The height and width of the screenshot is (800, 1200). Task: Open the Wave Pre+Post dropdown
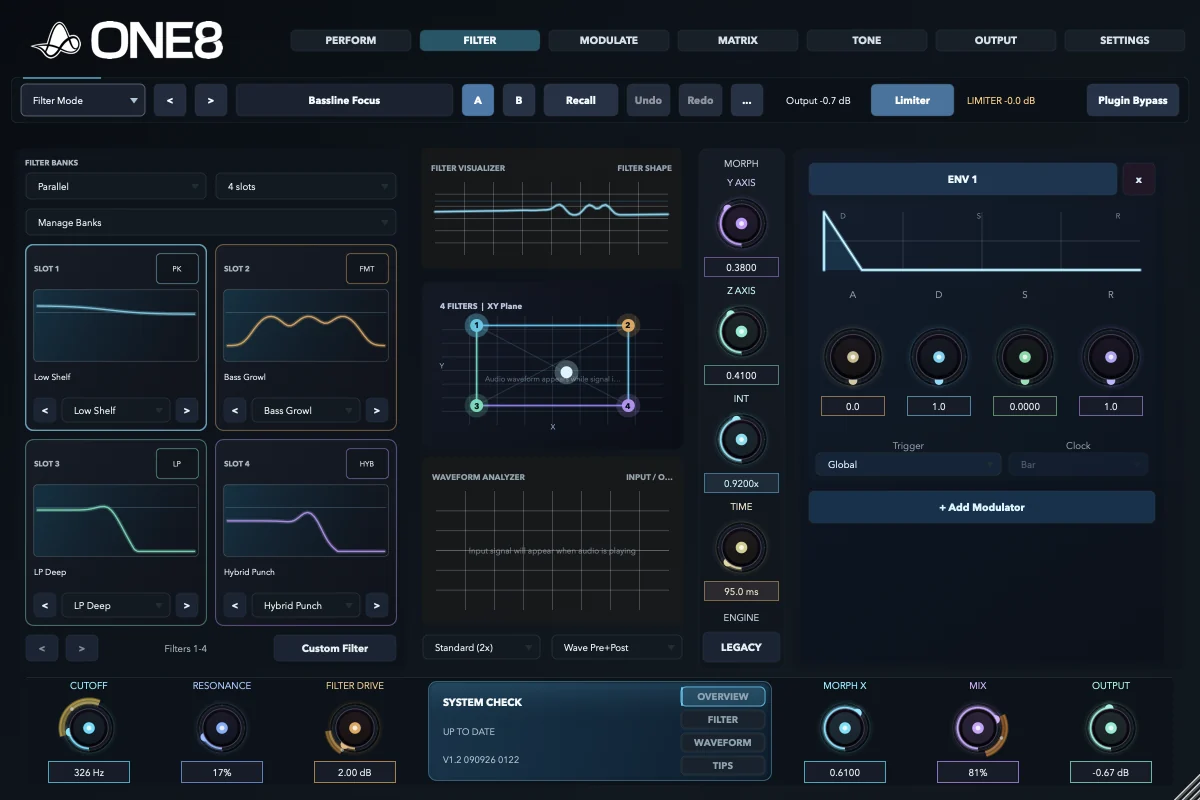617,647
